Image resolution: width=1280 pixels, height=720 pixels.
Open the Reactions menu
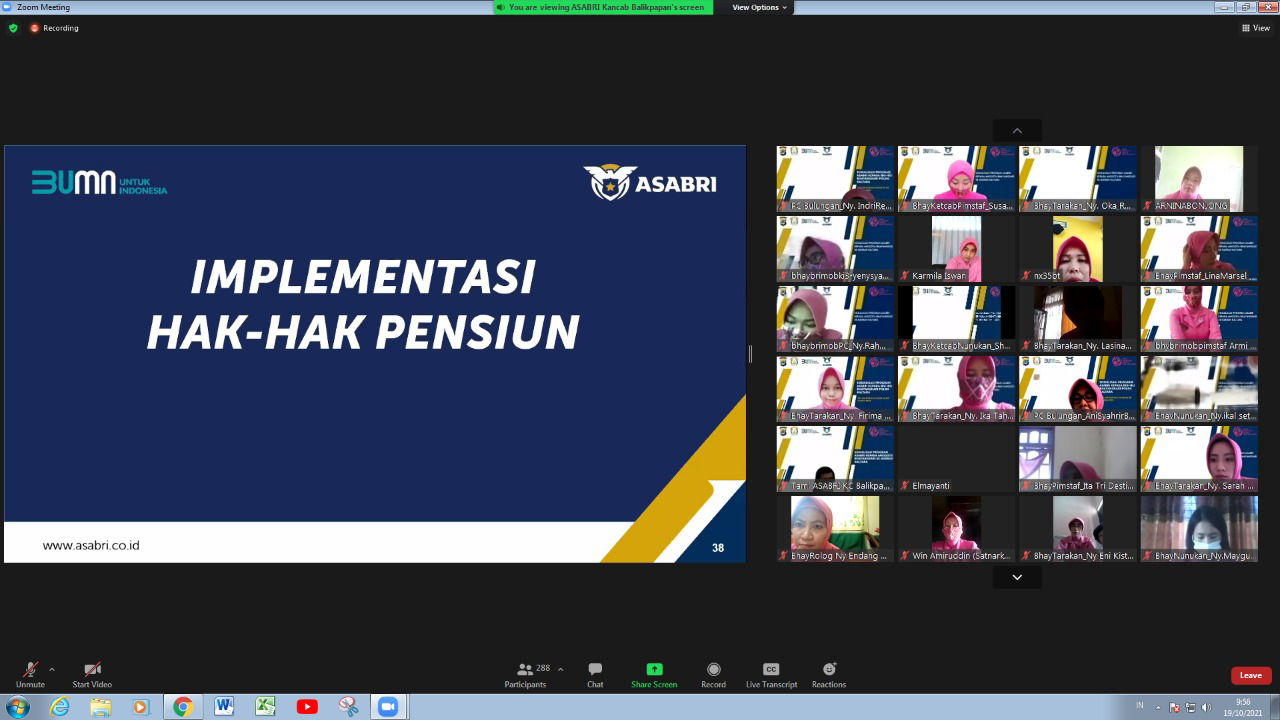coord(829,675)
